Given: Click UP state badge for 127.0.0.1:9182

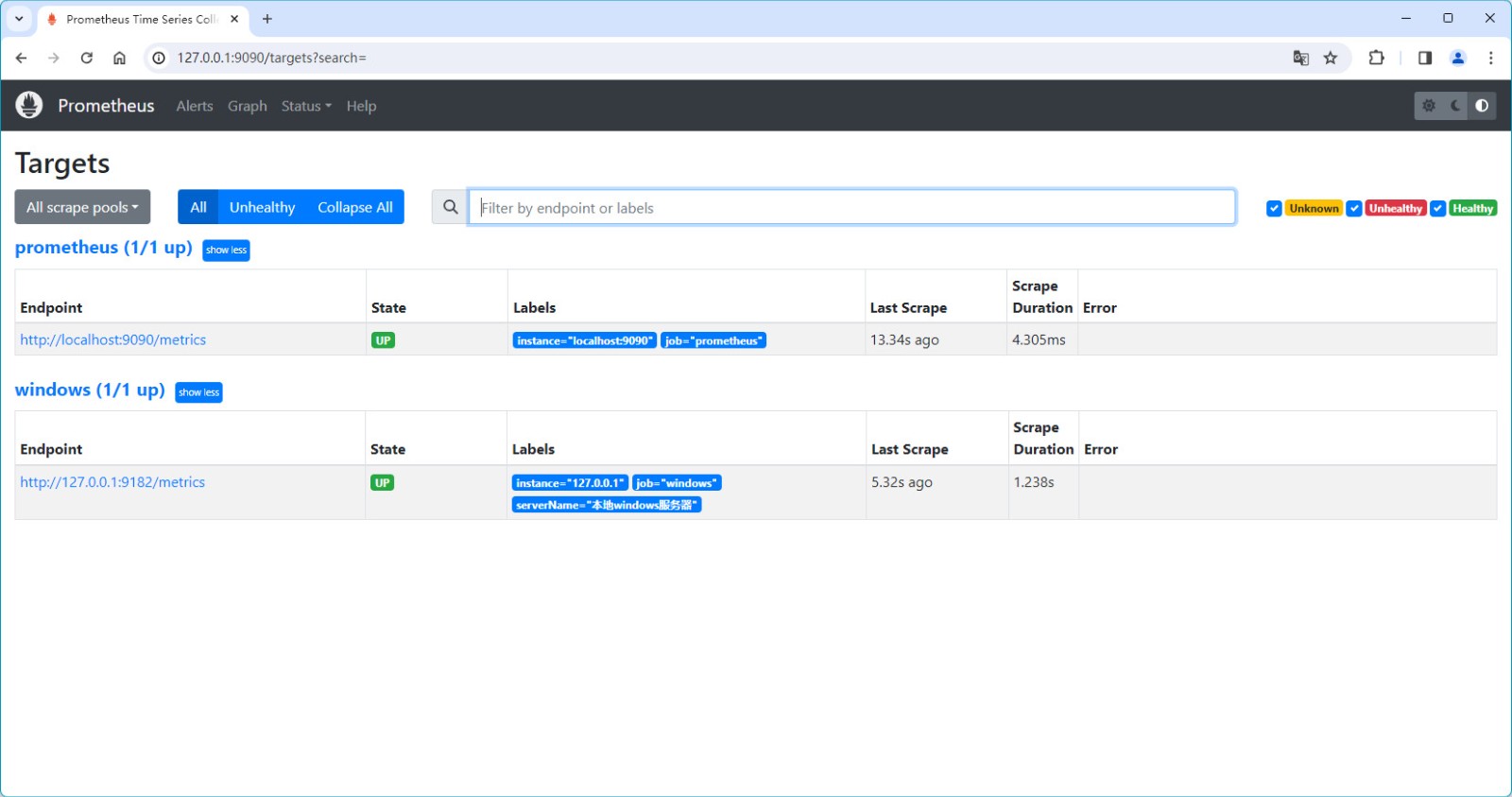Looking at the screenshot, I should click(382, 482).
